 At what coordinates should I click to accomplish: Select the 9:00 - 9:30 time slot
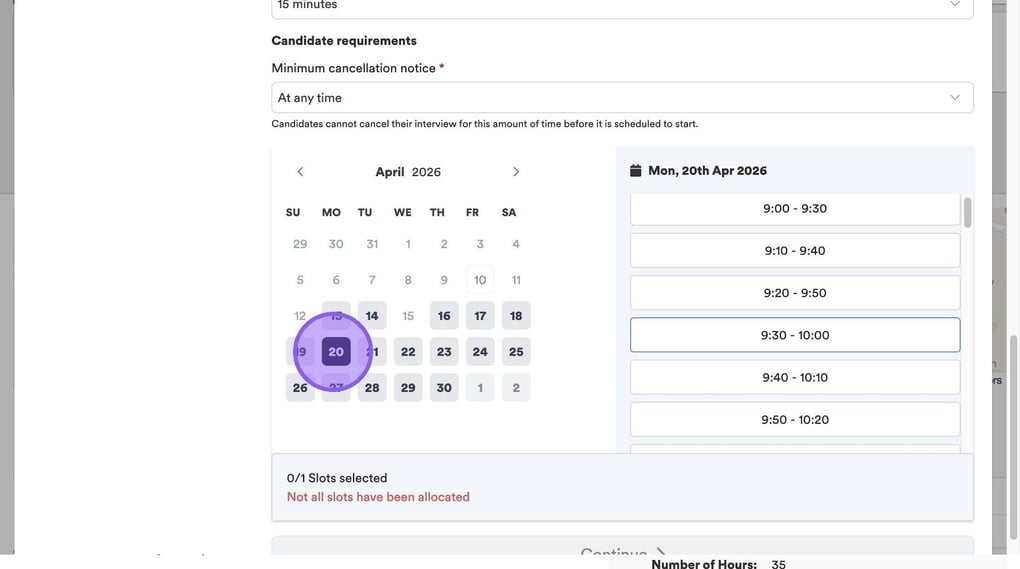tap(794, 209)
